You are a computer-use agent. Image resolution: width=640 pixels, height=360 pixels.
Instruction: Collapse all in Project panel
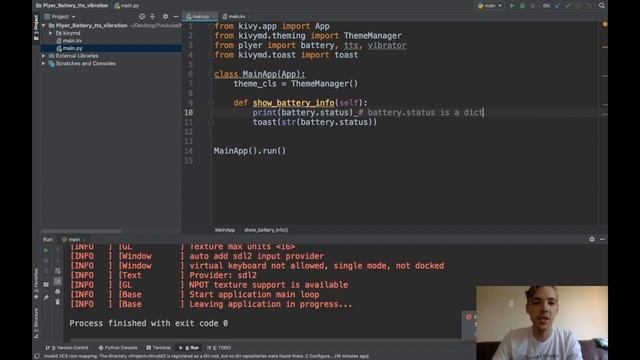coord(152,16)
